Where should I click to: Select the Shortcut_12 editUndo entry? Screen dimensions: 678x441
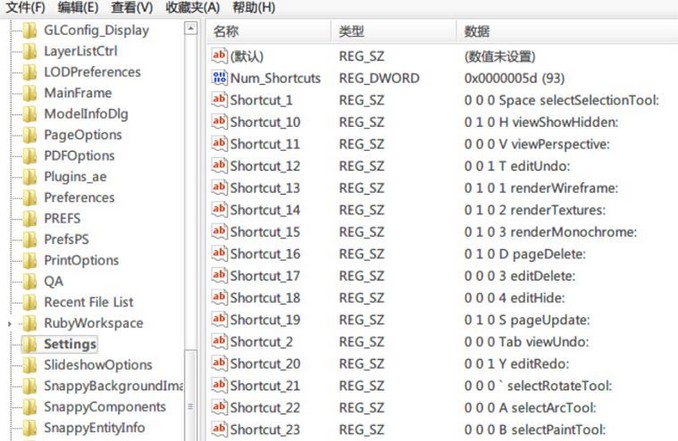point(265,166)
